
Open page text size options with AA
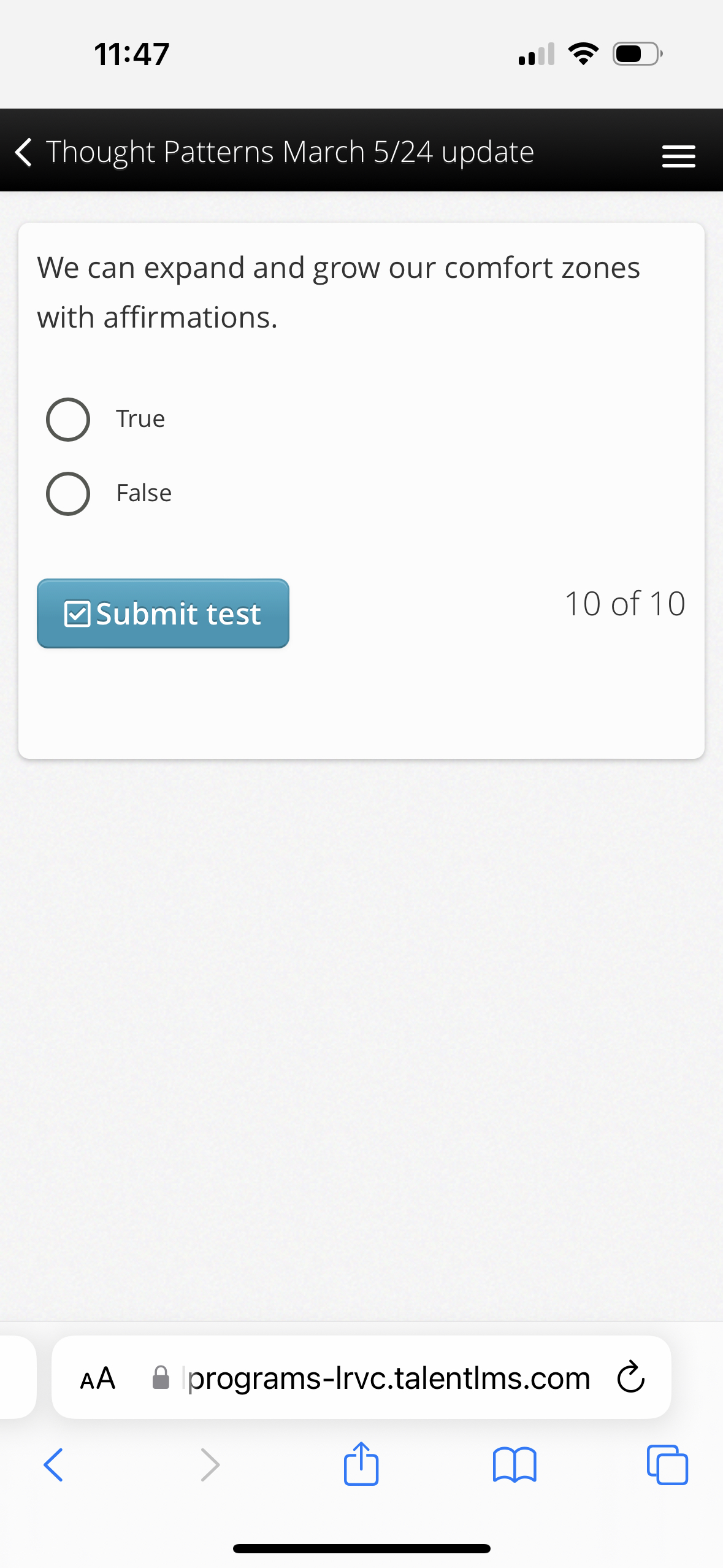pyautogui.click(x=98, y=1377)
